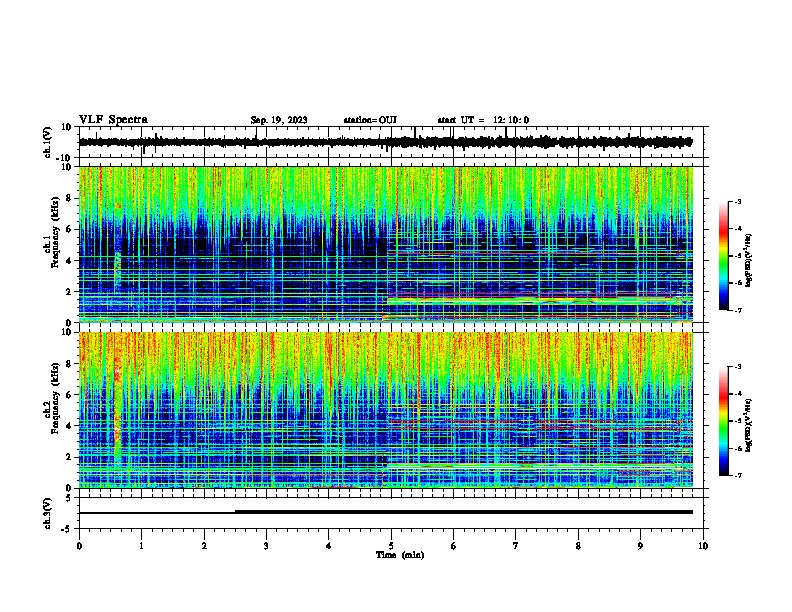
Task: Click the "-7" value on ch.1 color bar
Action: click(737, 310)
